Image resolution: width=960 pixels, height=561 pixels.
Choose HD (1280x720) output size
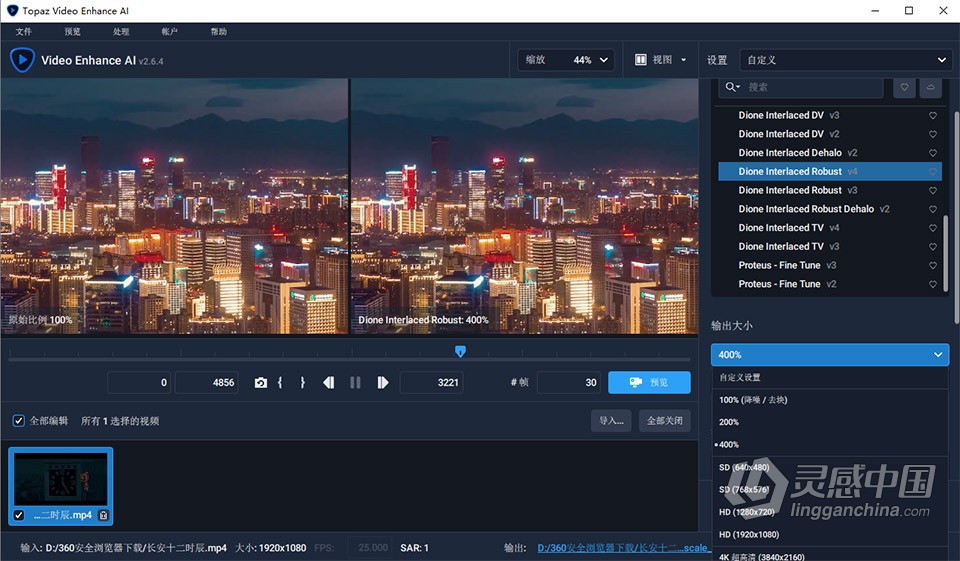click(830, 512)
